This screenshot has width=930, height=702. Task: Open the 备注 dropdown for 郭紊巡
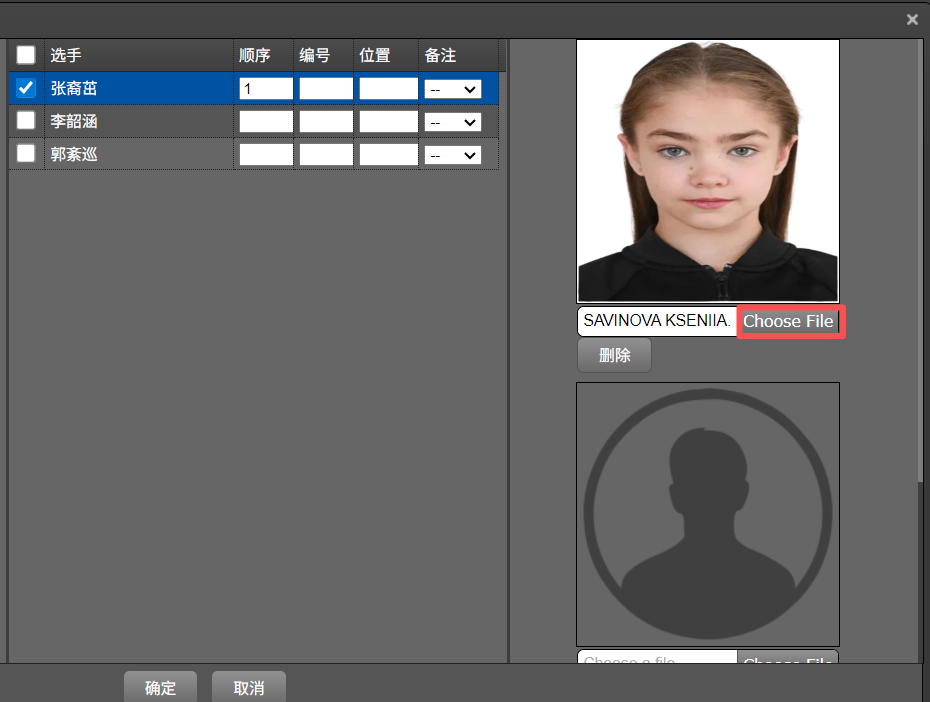pos(453,154)
